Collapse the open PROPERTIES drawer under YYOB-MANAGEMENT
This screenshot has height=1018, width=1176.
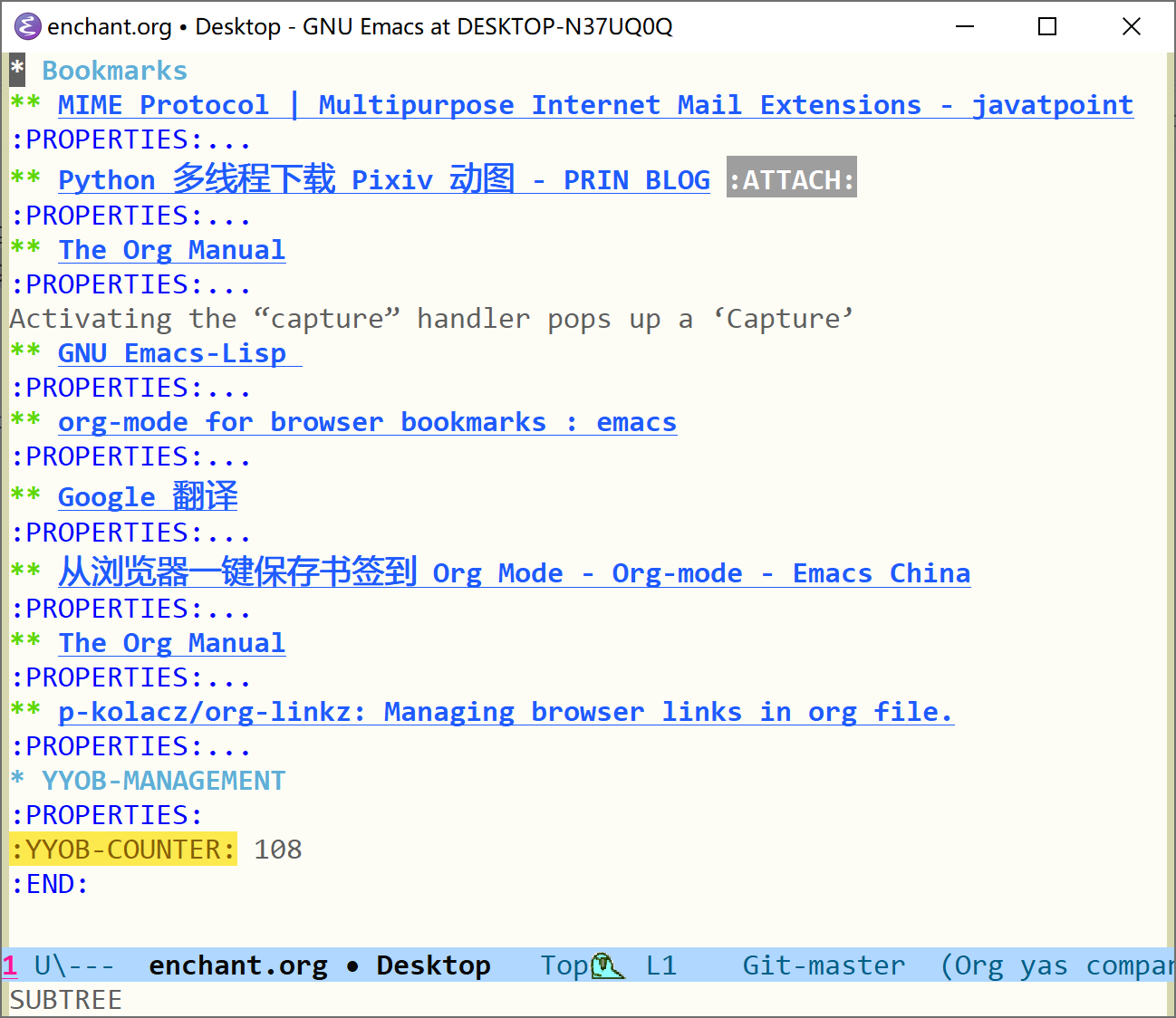coord(106,815)
